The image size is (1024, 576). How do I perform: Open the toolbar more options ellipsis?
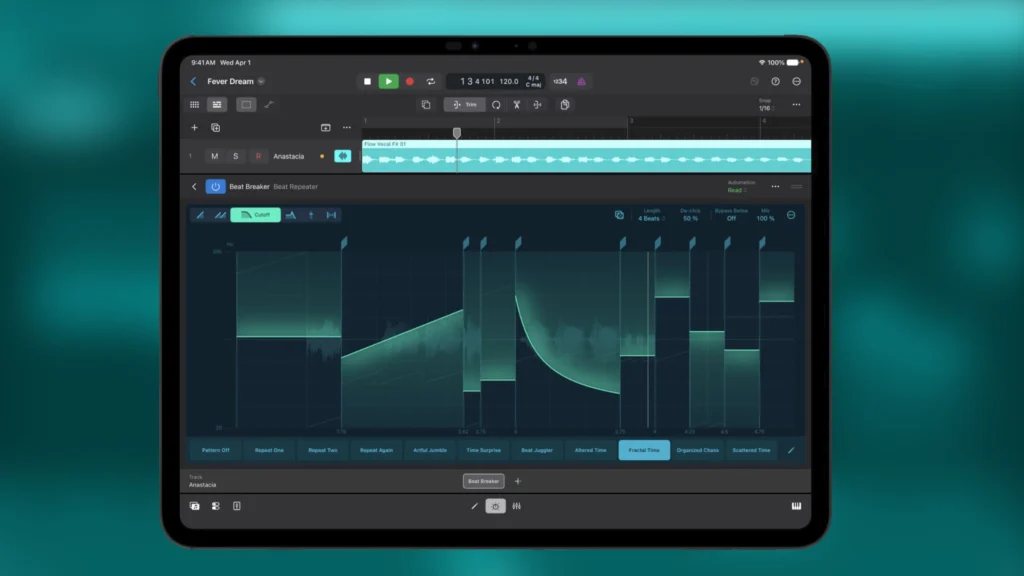796,104
